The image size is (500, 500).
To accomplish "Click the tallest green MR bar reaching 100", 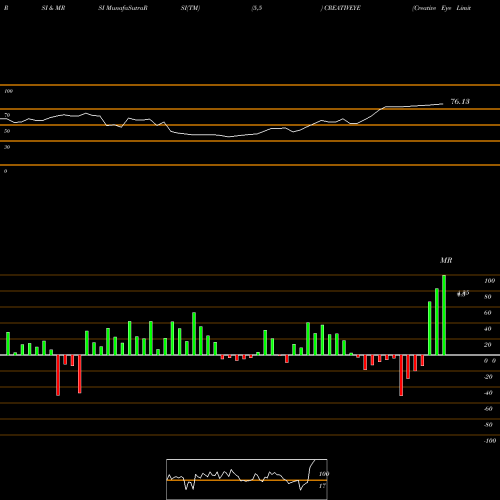I will (444, 315).
